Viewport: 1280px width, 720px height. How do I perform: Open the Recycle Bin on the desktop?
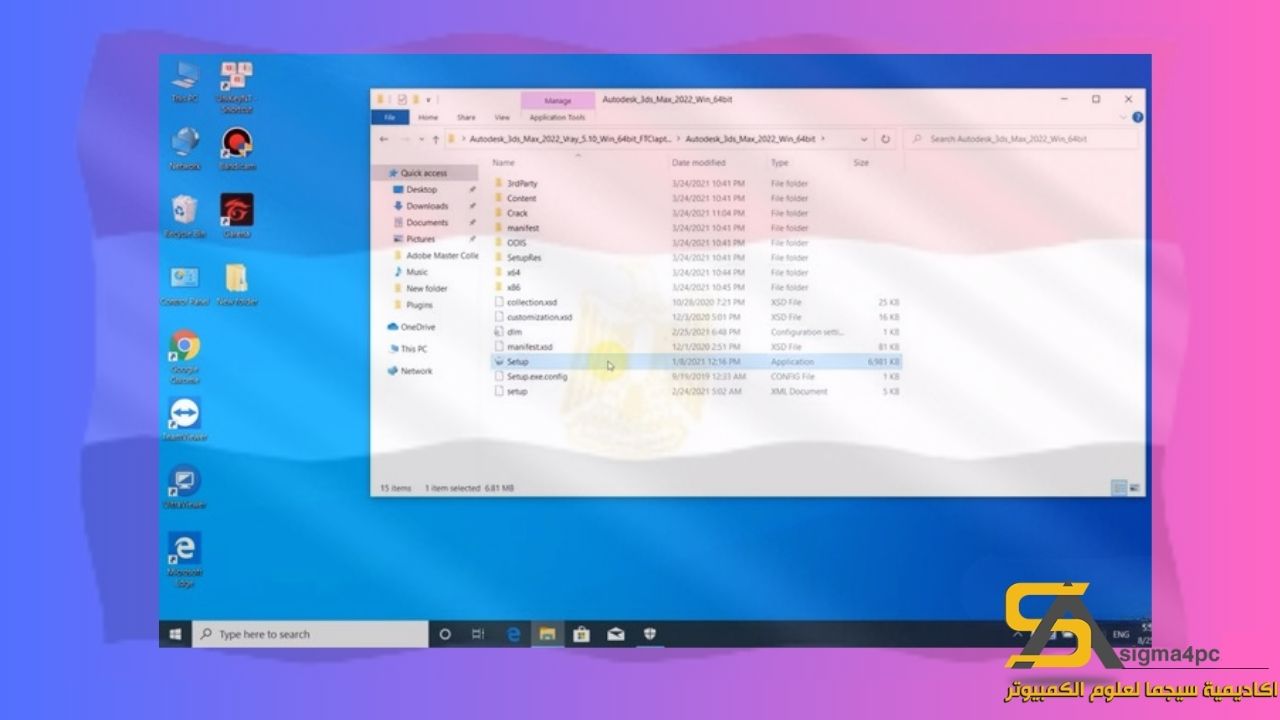(x=185, y=215)
